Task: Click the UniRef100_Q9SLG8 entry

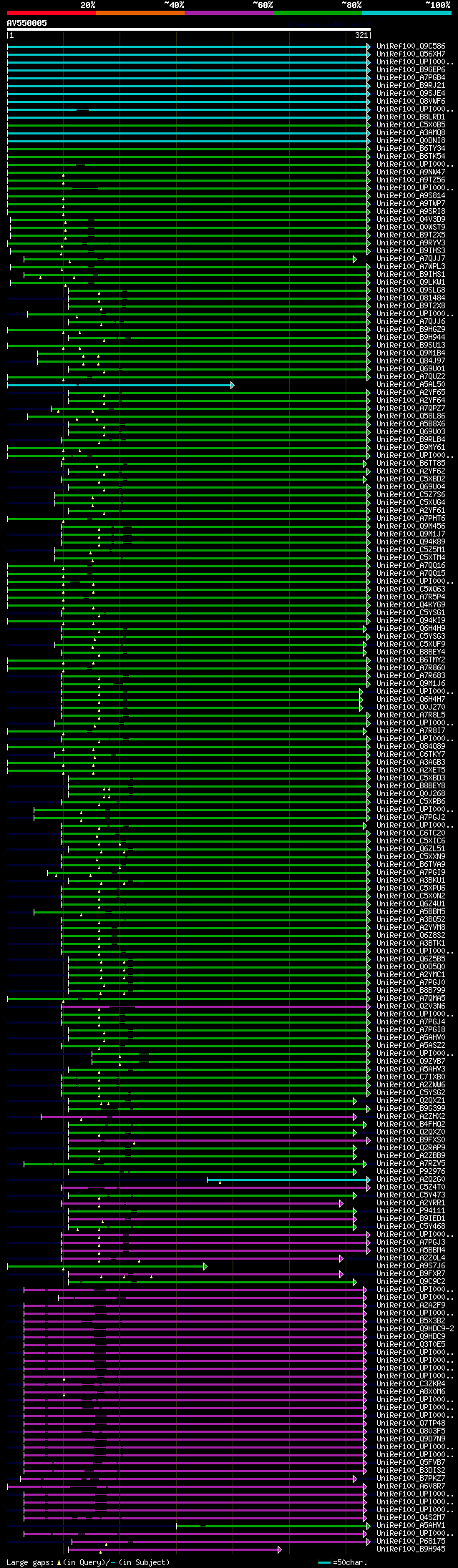Action: 411,290
